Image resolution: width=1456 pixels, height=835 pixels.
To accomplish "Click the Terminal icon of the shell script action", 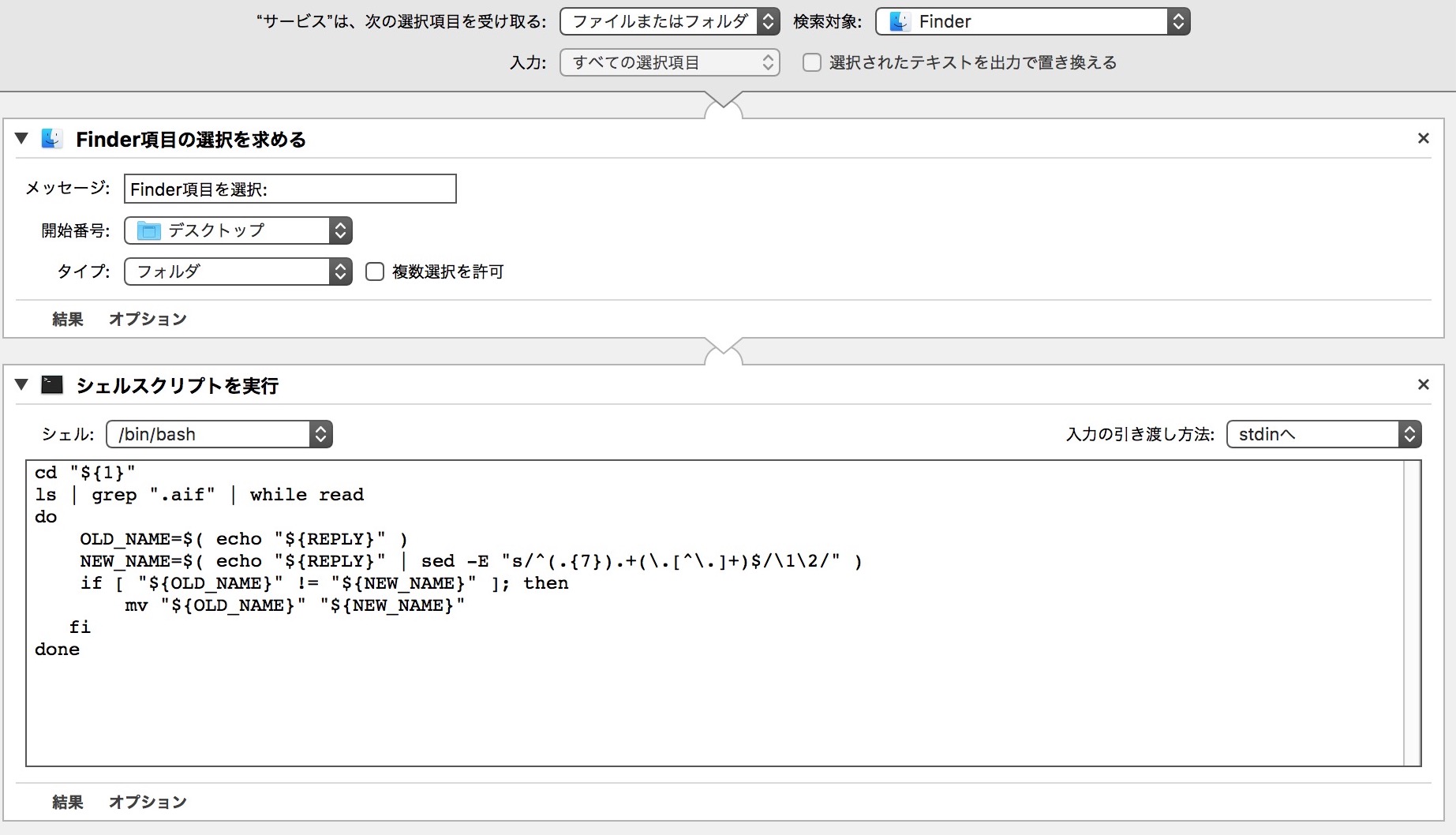I will [x=52, y=385].
